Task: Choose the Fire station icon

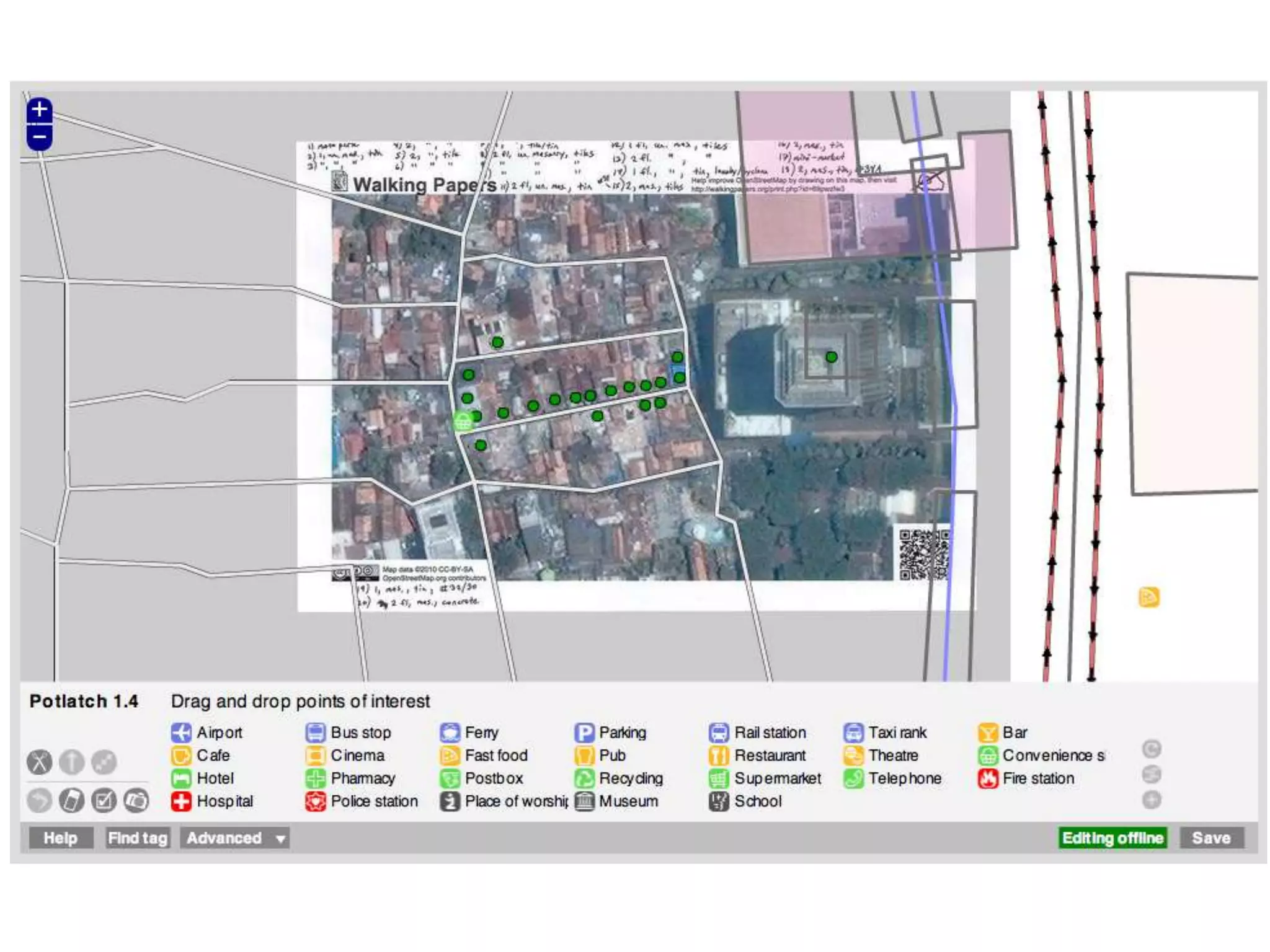Action: pos(987,778)
